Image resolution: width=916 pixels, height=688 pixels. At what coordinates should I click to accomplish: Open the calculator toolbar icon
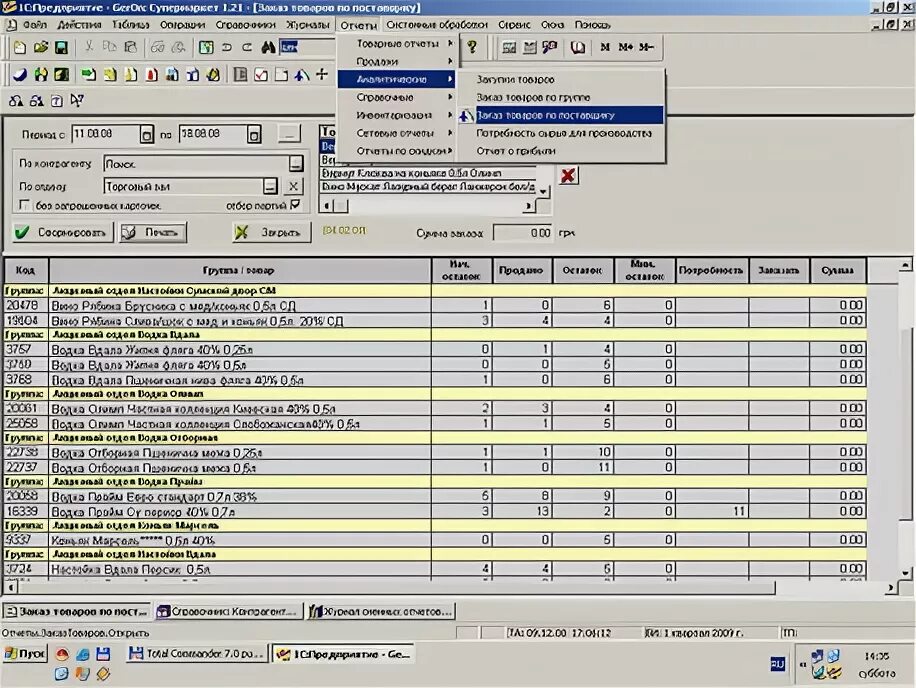(509, 47)
